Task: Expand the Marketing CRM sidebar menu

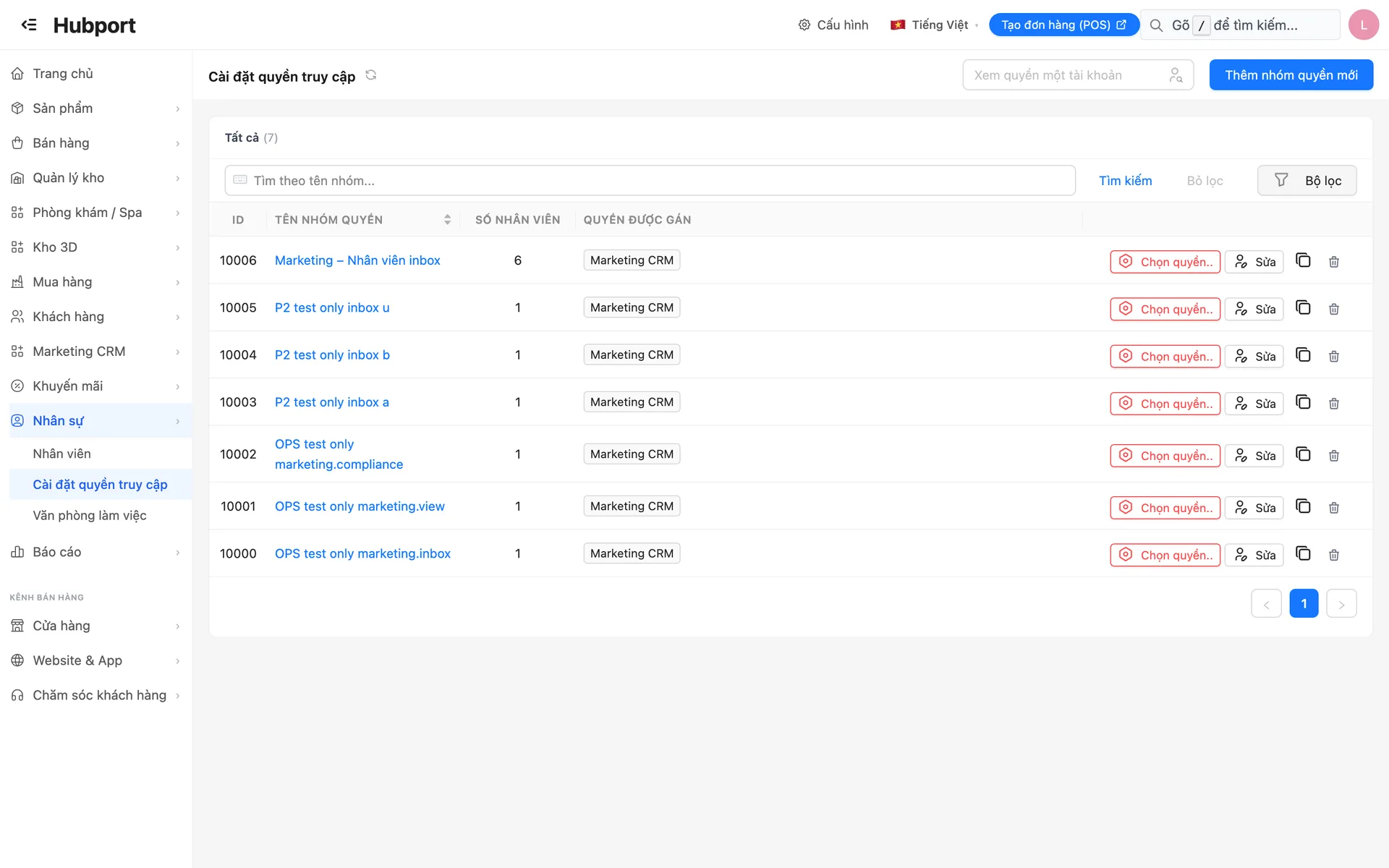Action: [96, 352]
